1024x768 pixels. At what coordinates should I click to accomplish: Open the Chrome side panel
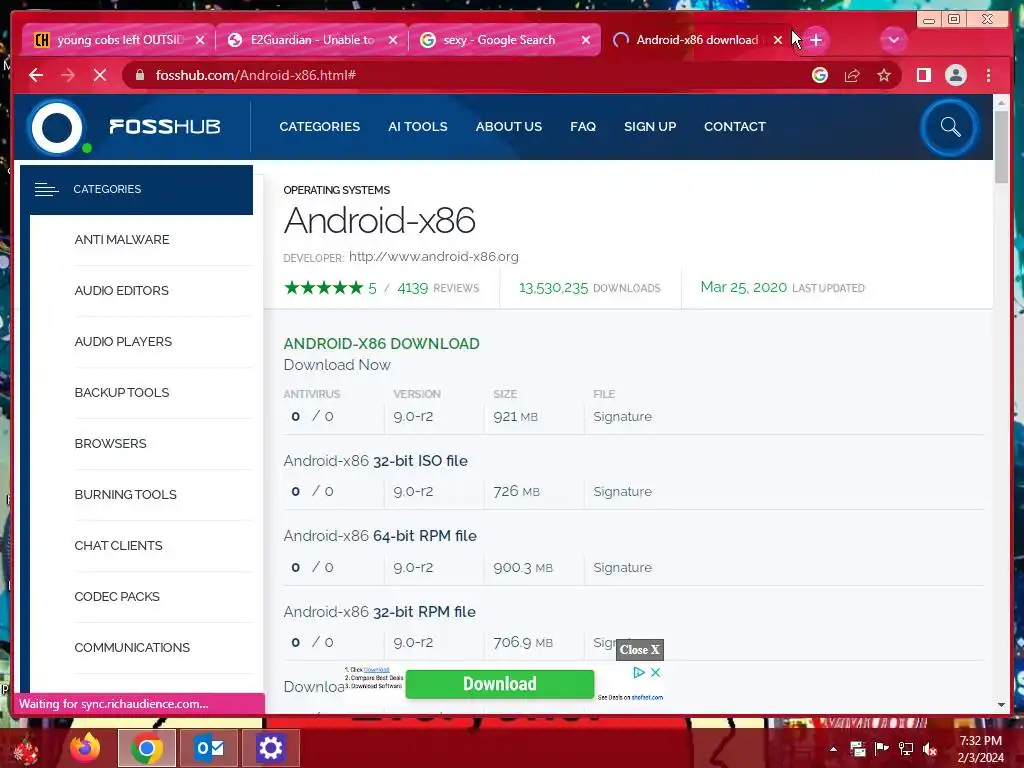pyautogui.click(x=923, y=76)
